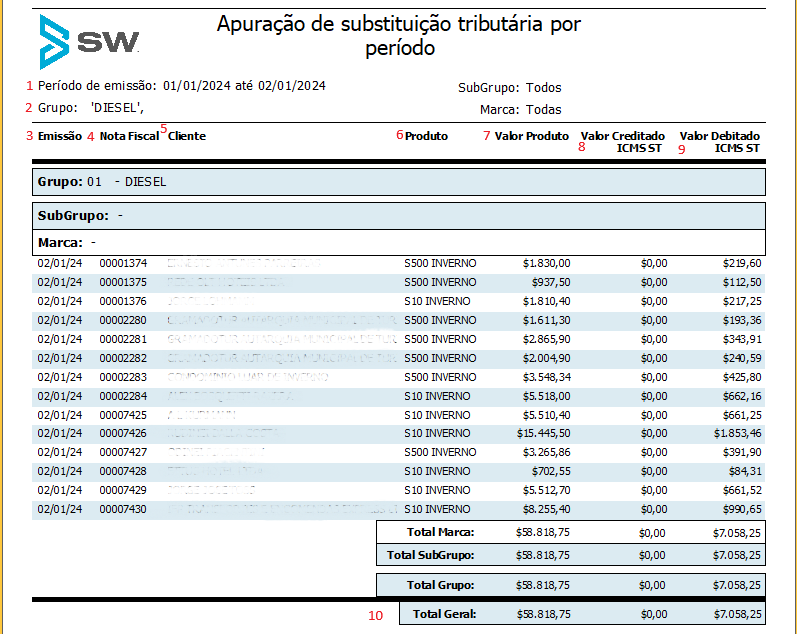Click the Grupo 'DIESEL' filter text

tap(90, 108)
